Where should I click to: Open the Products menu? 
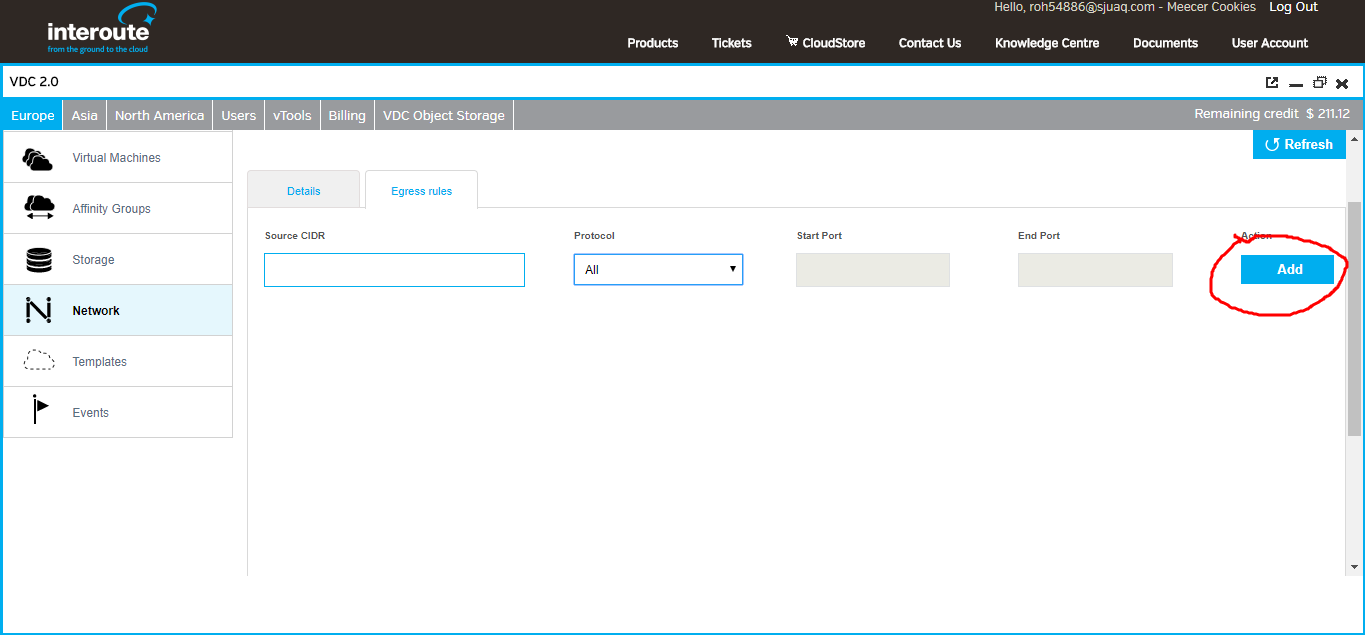click(x=653, y=43)
